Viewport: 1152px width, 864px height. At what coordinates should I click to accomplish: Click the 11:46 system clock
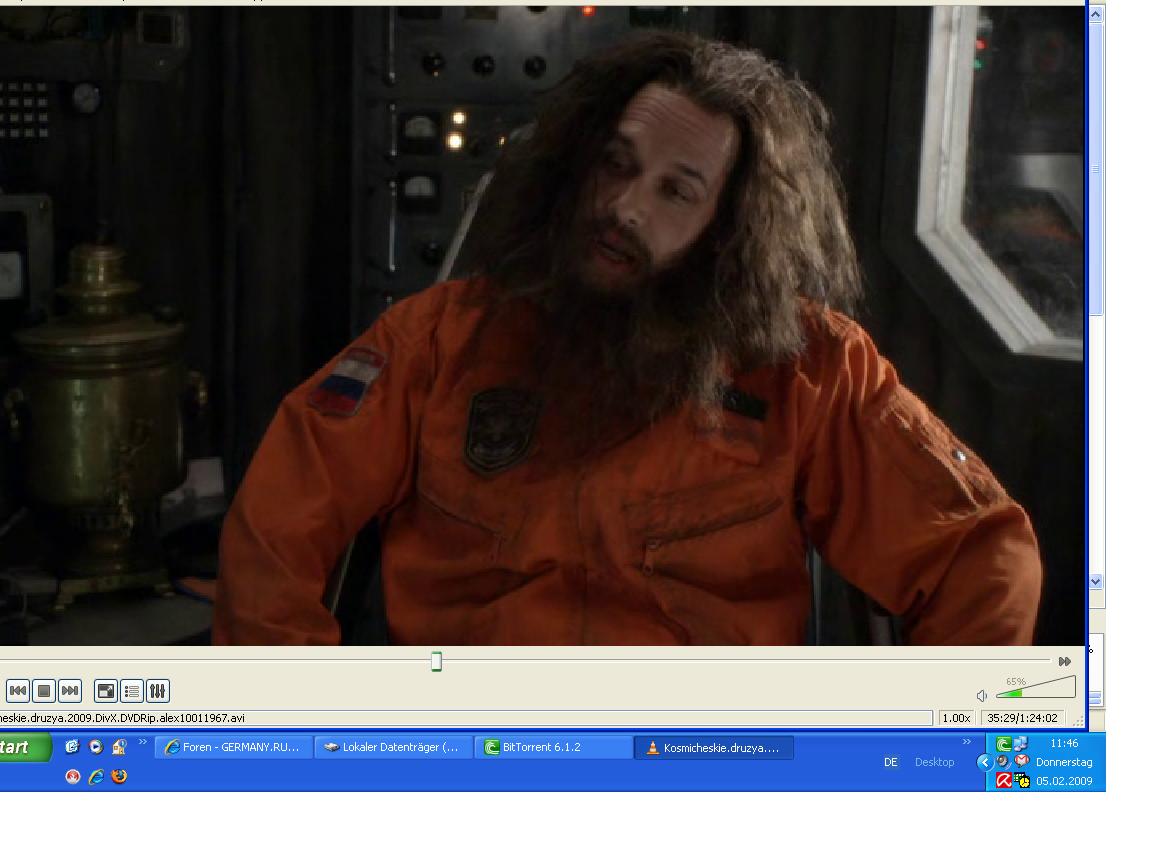click(x=1064, y=743)
